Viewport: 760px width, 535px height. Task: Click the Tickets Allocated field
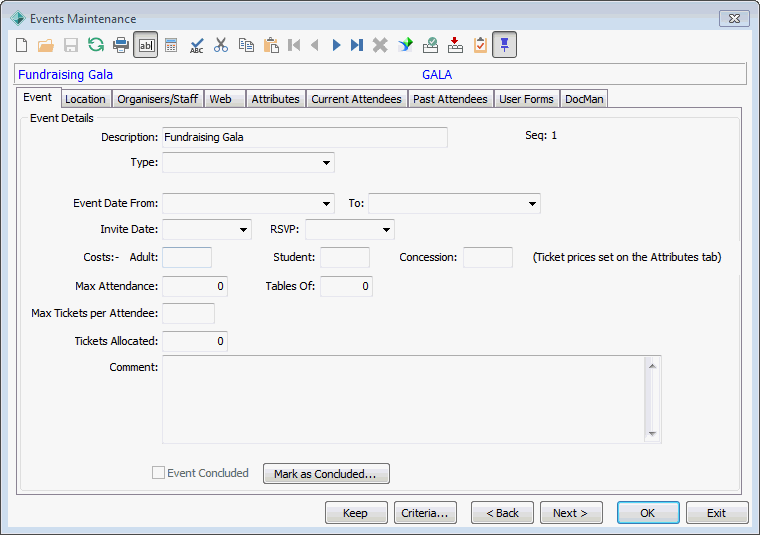195,341
